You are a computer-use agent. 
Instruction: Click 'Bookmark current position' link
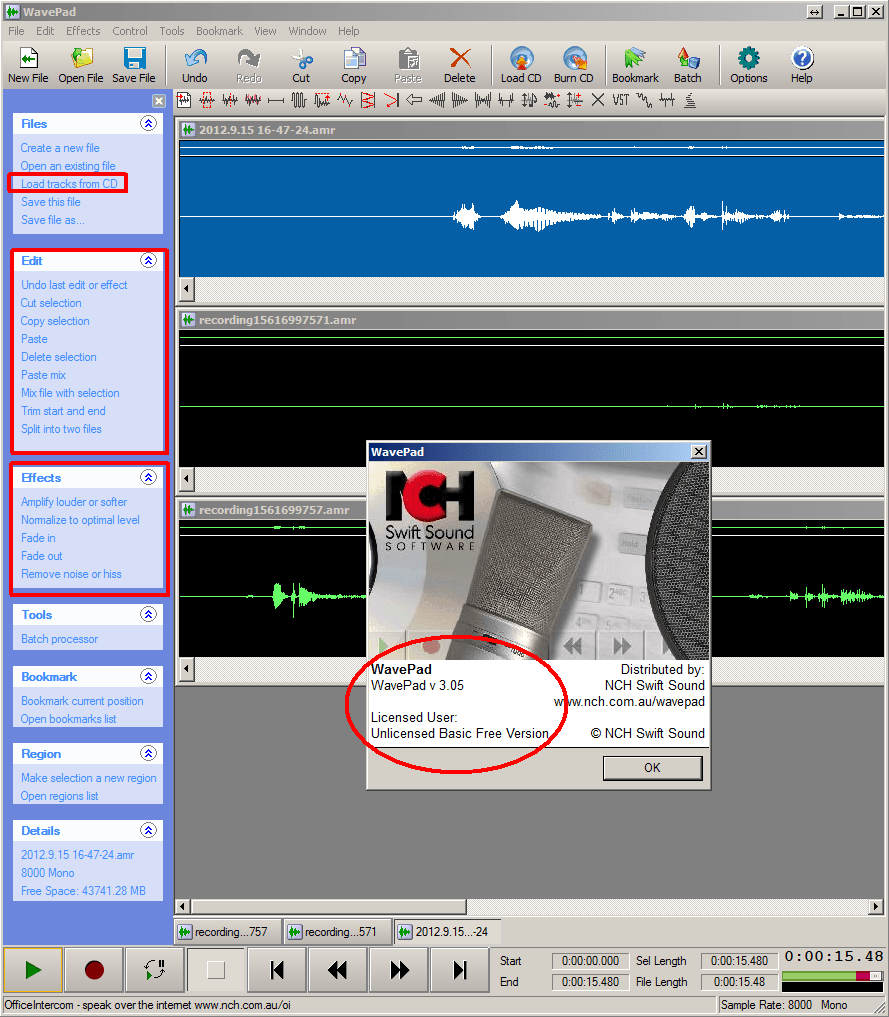pyautogui.click(x=82, y=701)
